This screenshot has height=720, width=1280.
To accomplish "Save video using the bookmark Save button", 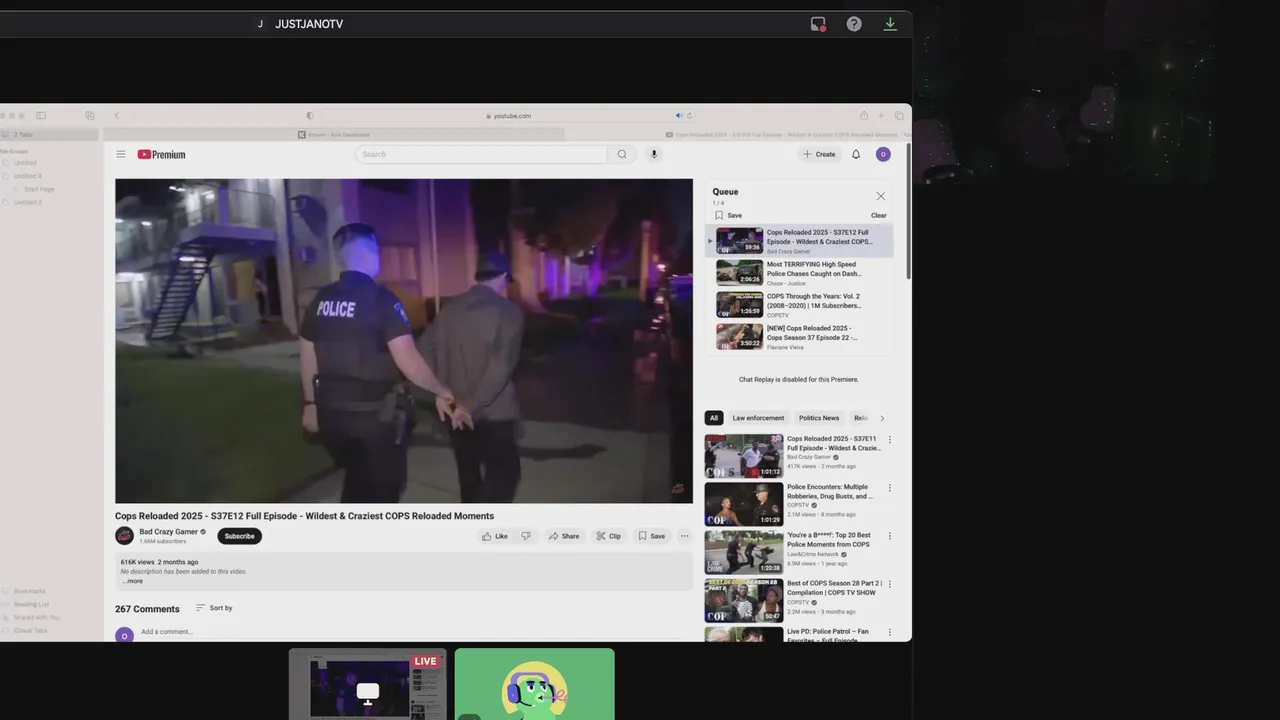I will point(652,536).
